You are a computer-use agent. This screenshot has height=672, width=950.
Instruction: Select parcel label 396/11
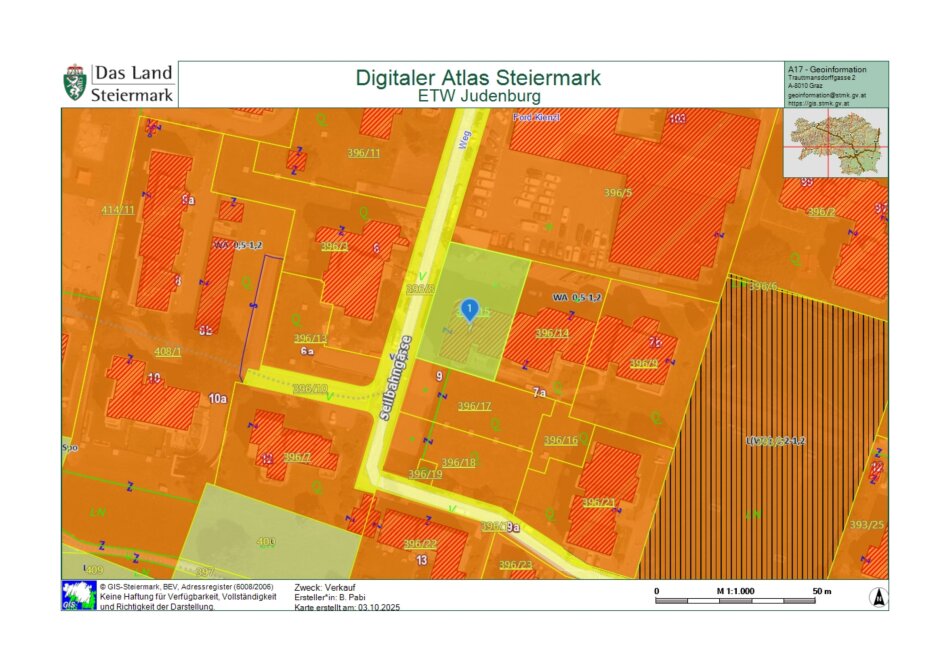point(364,153)
